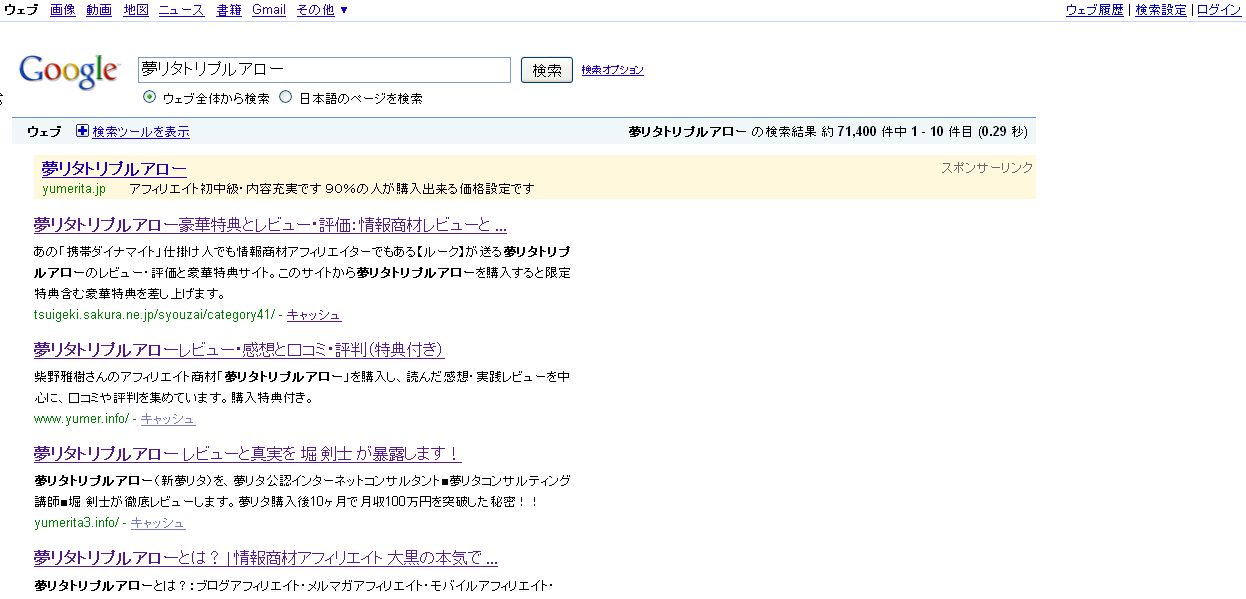
Task: Show search tools via 検索ツールを表示
Action: click(x=141, y=132)
